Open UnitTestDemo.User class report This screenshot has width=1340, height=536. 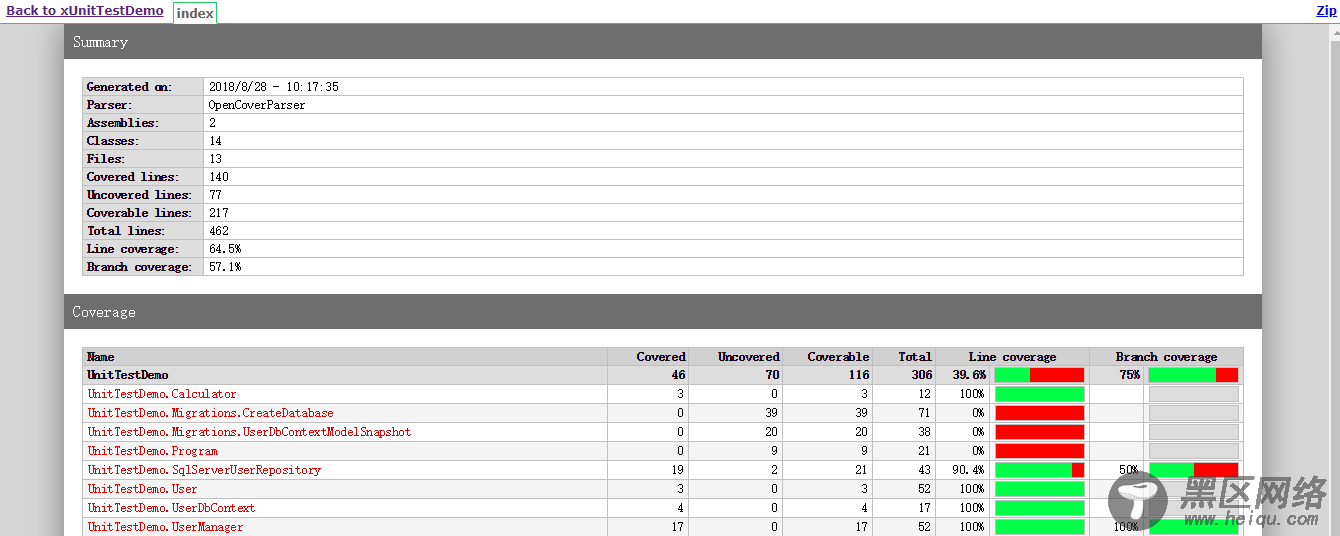click(142, 489)
